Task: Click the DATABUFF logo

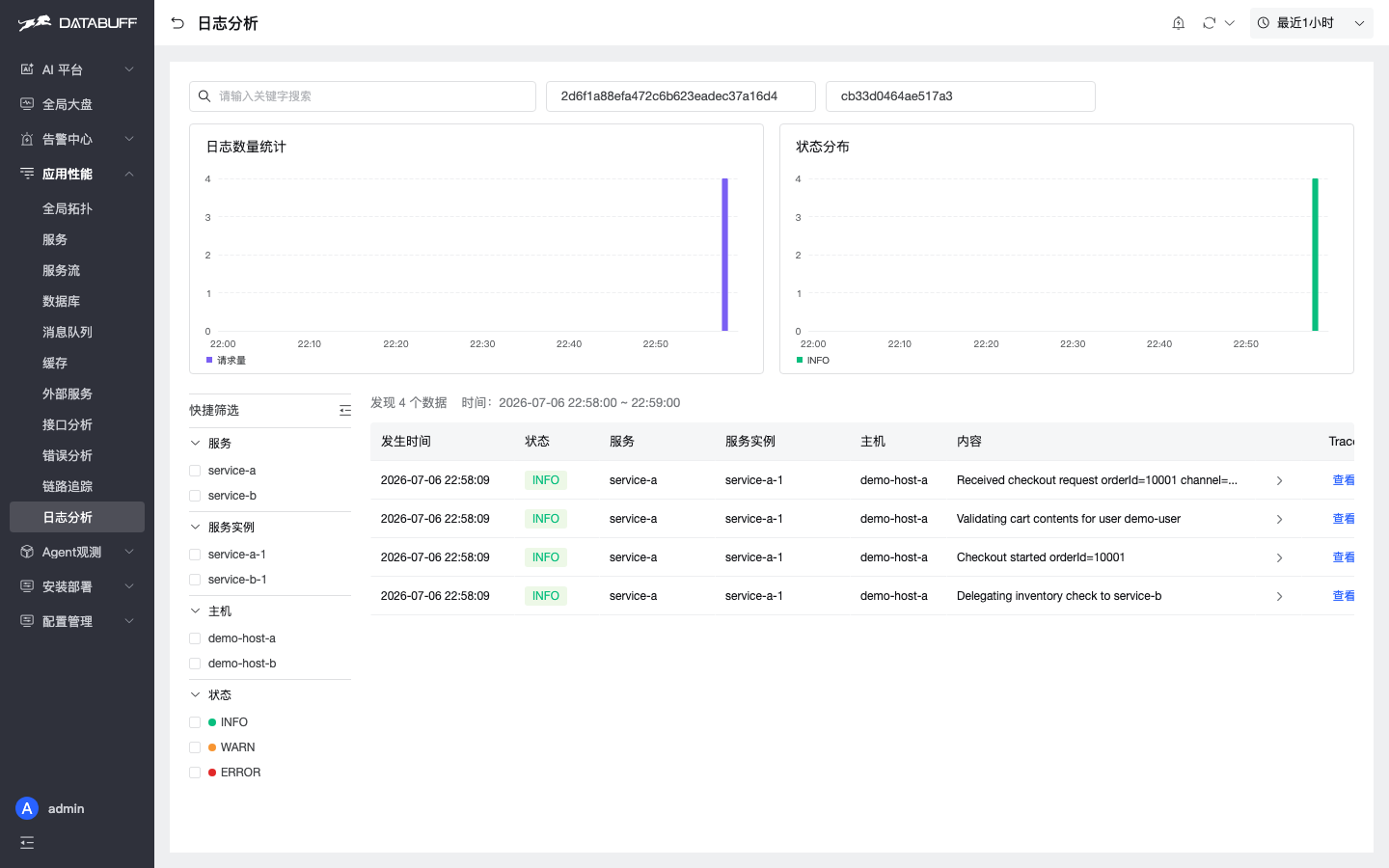Action: 77,23
